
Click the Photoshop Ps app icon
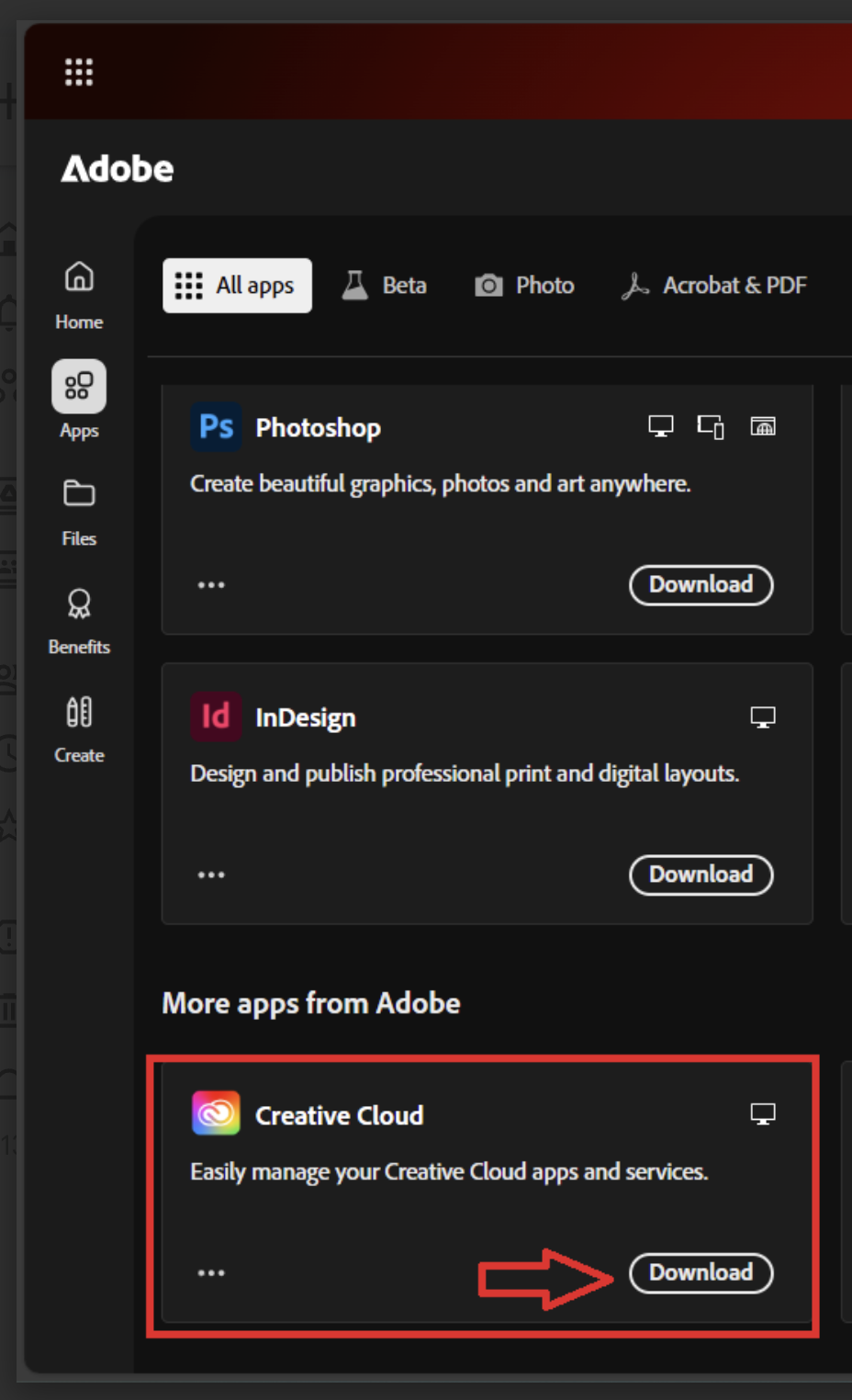pyautogui.click(x=215, y=426)
